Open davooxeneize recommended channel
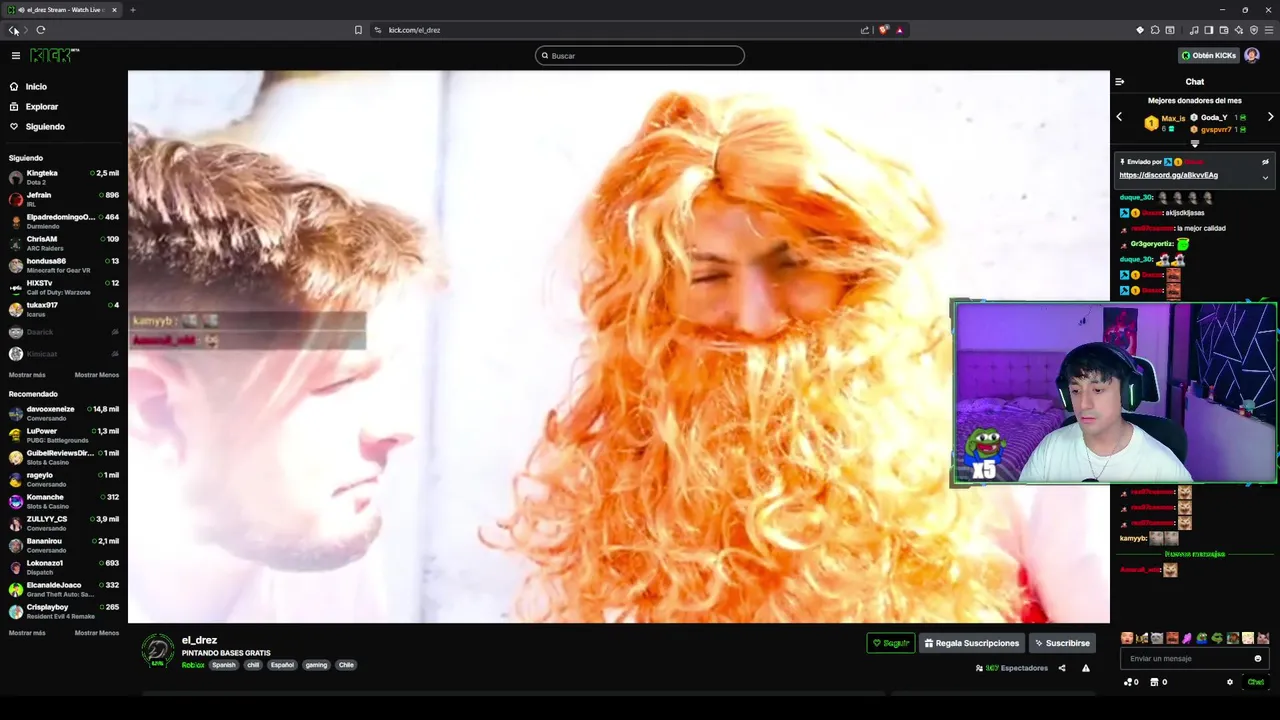The image size is (1280, 720). coord(63,413)
